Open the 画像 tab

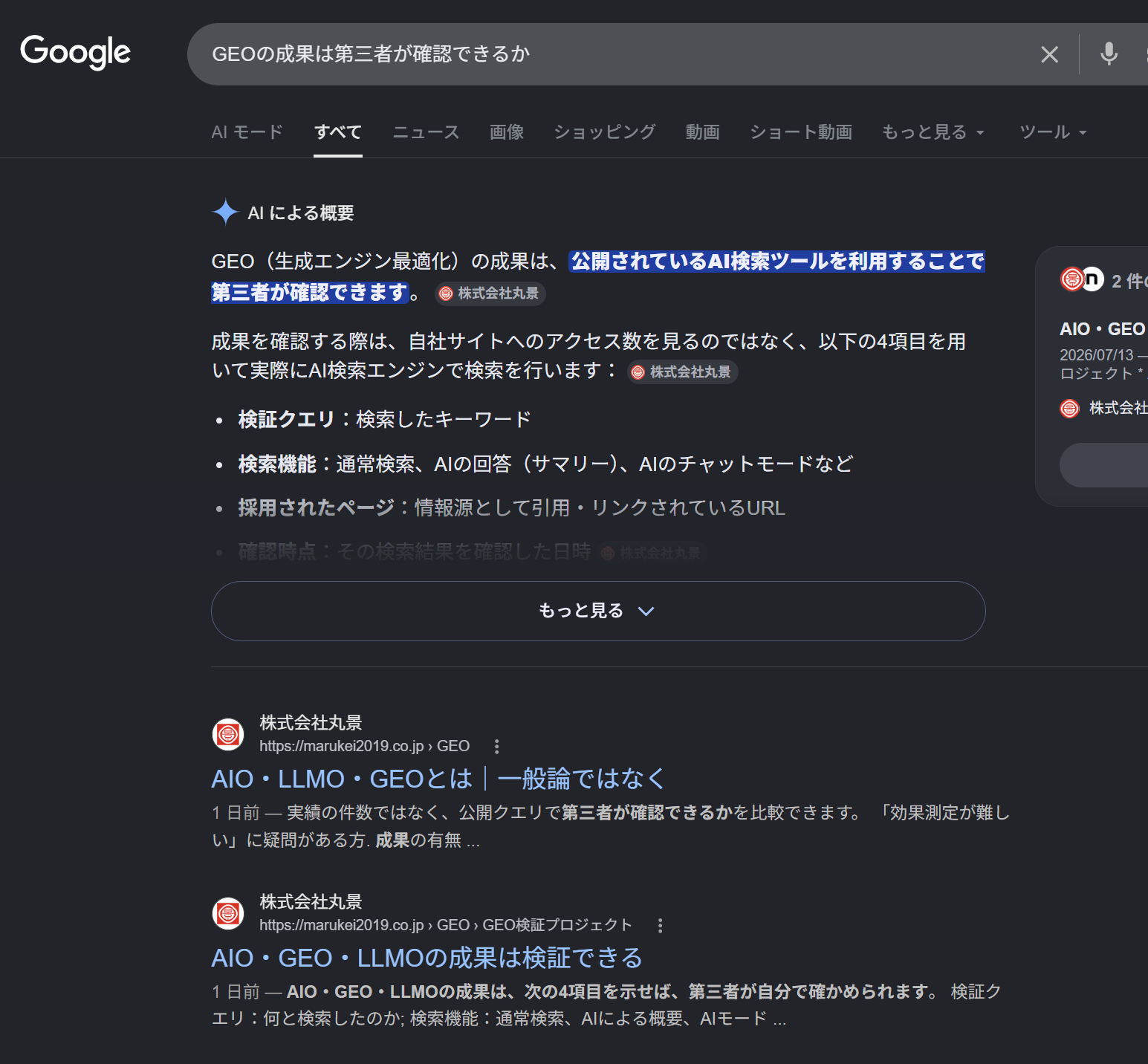coord(507,132)
